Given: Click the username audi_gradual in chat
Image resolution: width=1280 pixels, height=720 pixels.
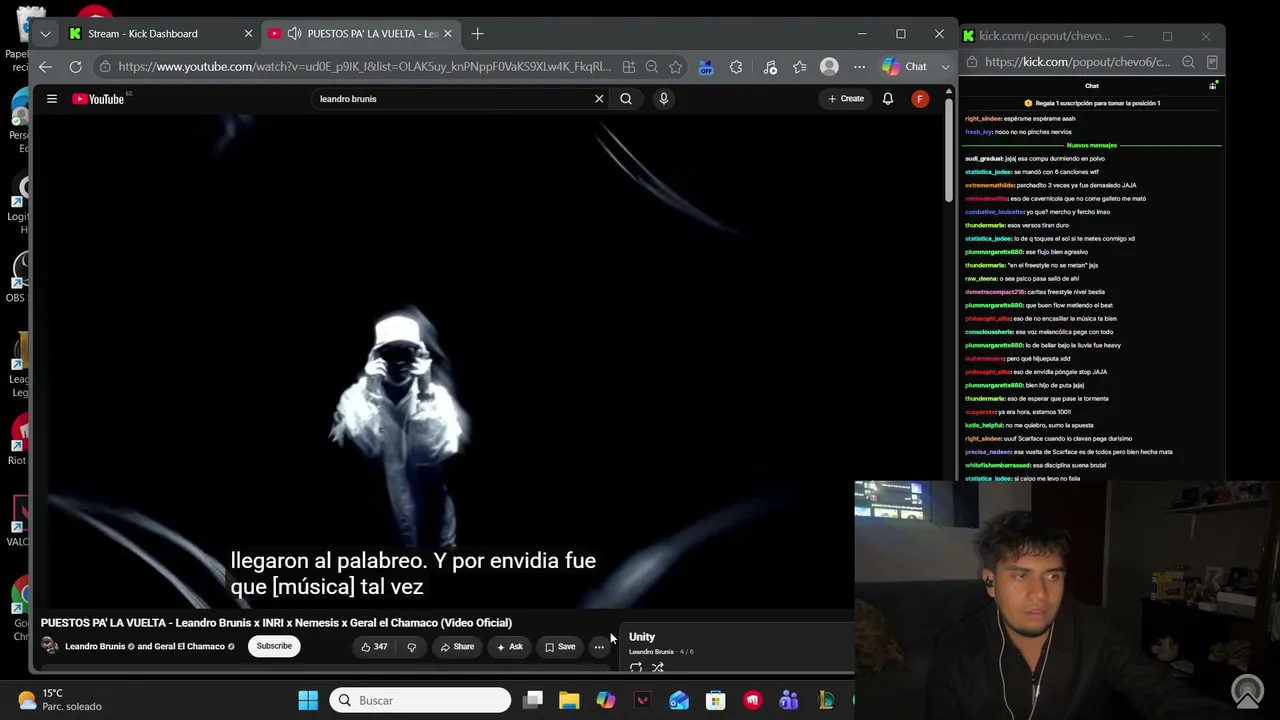Looking at the screenshot, I should [x=983, y=159].
